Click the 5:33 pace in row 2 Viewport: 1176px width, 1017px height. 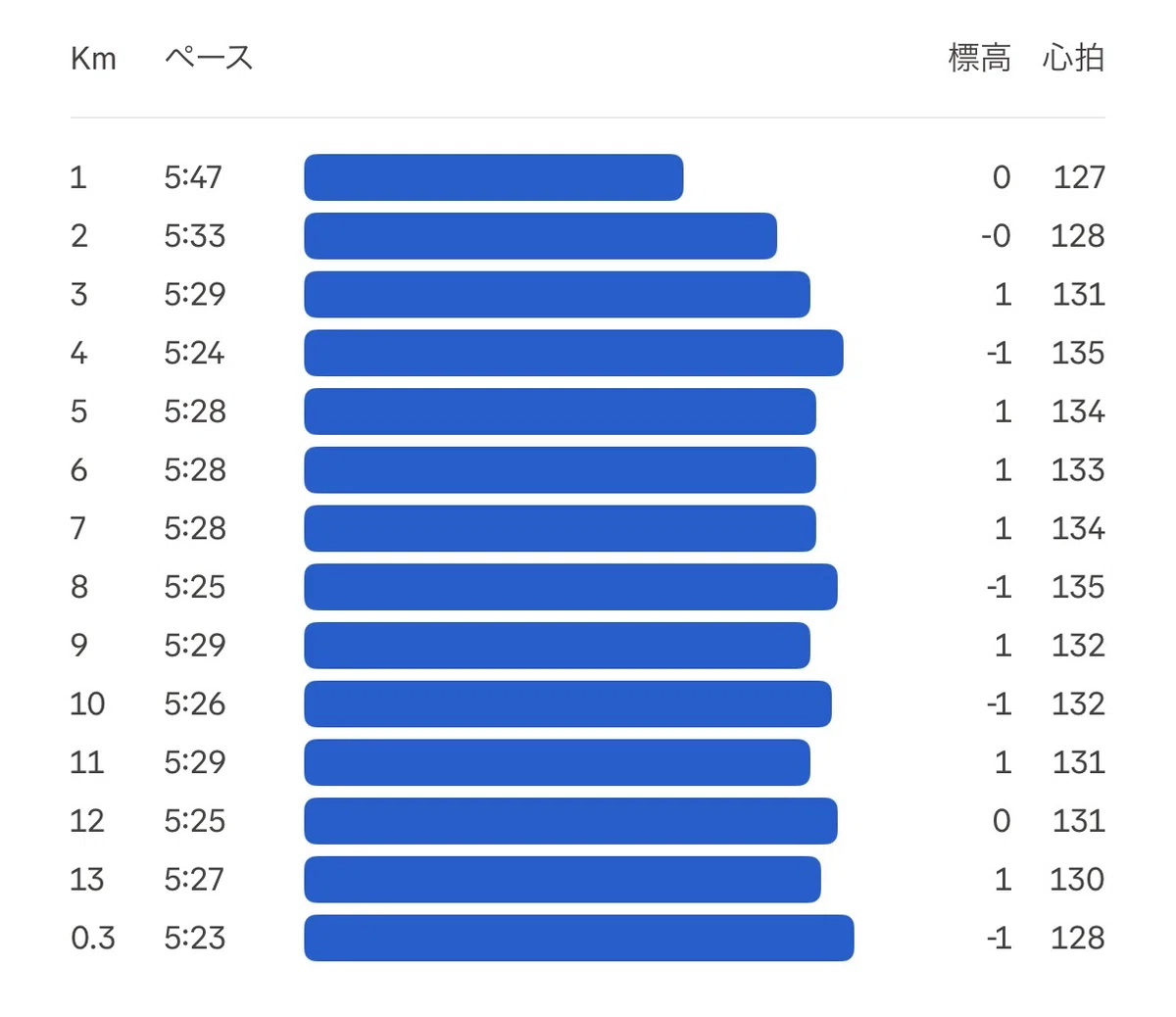tap(195, 236)
